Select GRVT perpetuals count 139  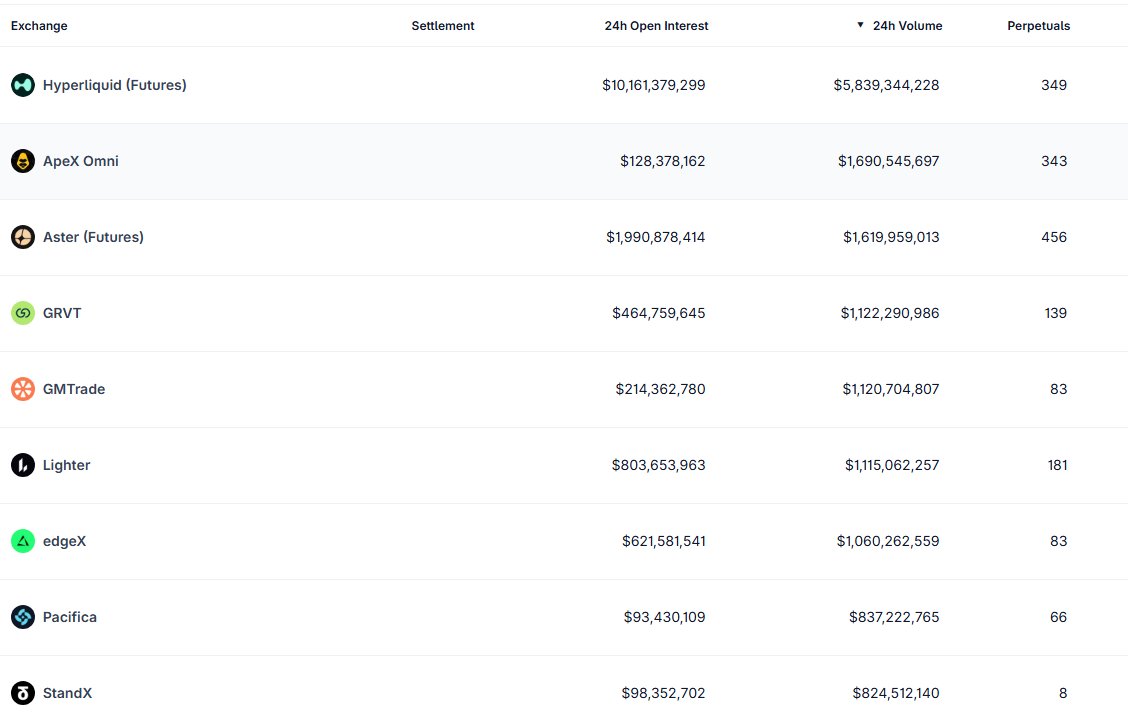point(1055,313)
